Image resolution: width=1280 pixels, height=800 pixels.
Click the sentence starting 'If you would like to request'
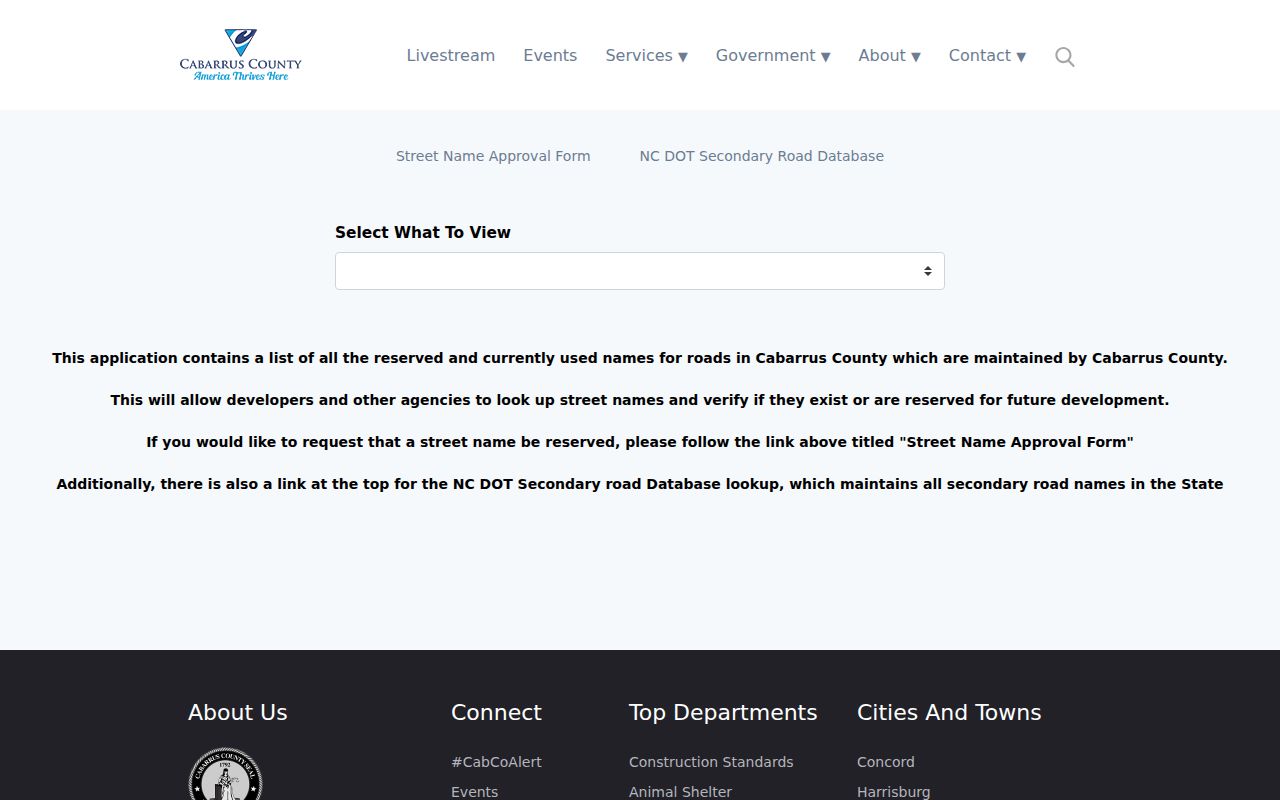[640, 442]
